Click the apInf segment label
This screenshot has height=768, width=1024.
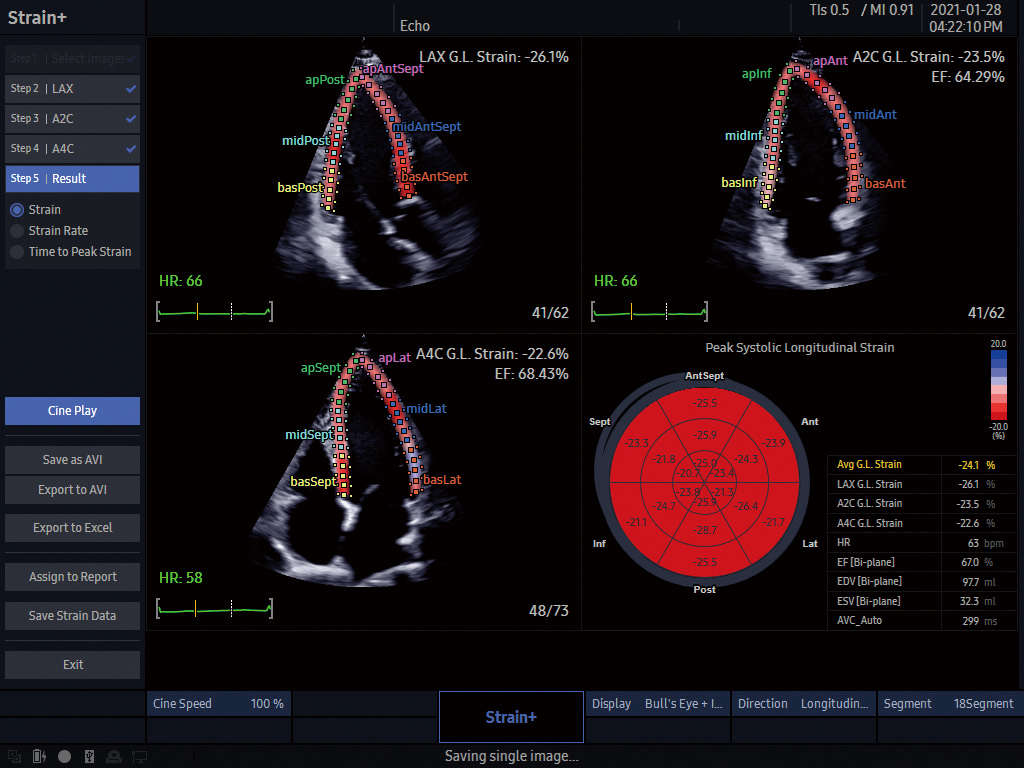click(757, 74)
